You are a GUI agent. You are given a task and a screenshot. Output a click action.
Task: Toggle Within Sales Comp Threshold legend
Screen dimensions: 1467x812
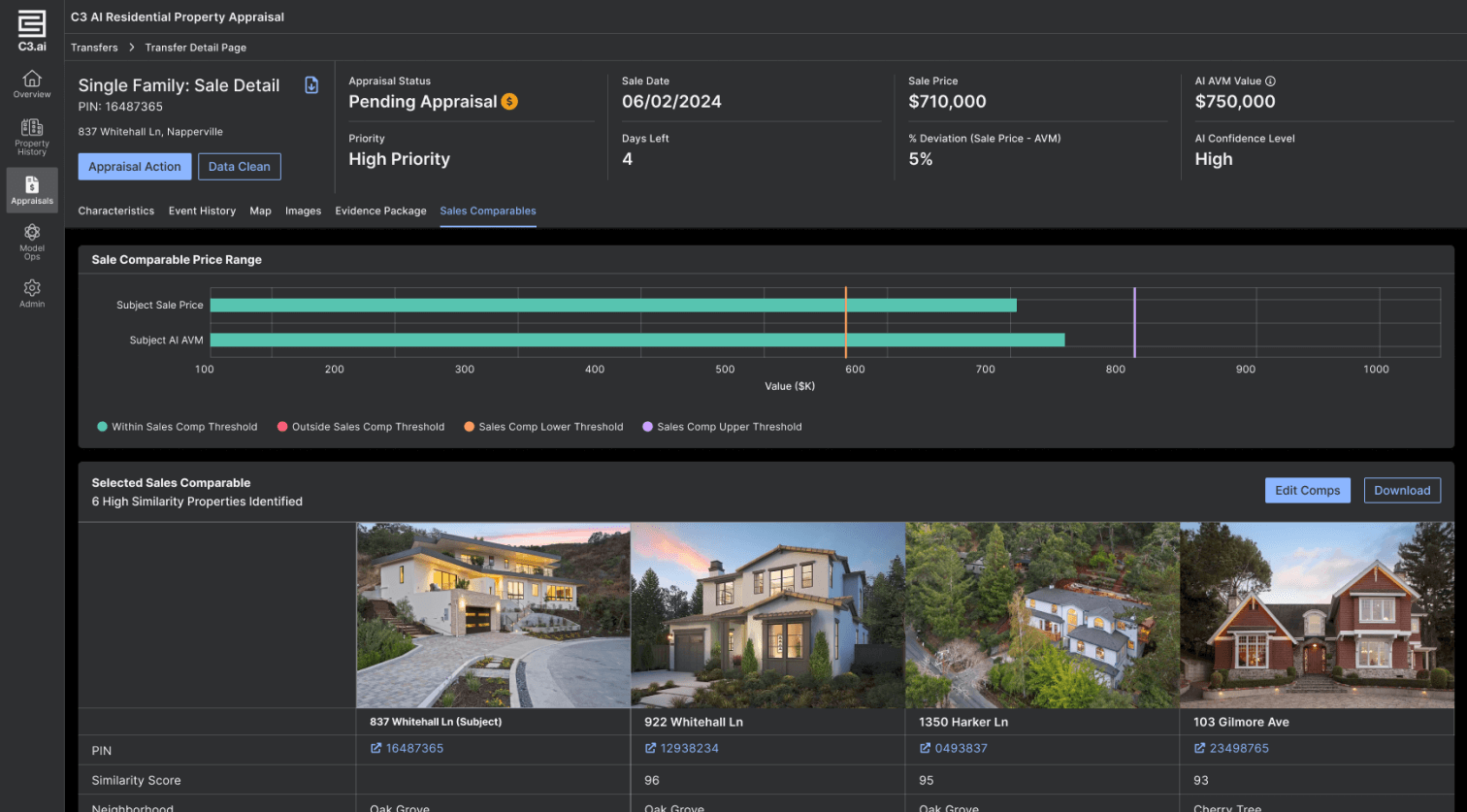(178, 427)
